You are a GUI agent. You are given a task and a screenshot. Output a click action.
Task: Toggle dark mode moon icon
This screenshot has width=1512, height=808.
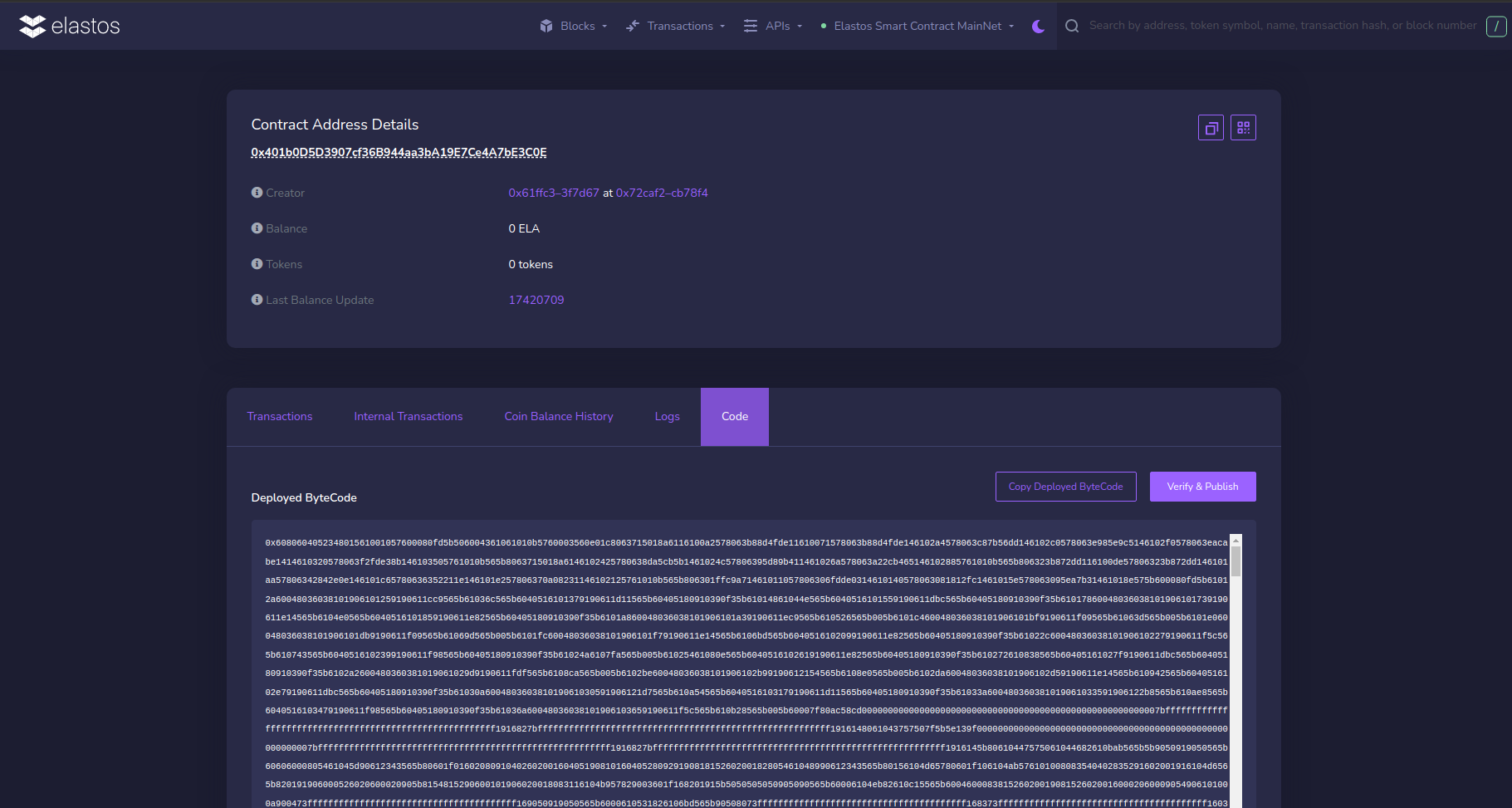point(1038,26)
